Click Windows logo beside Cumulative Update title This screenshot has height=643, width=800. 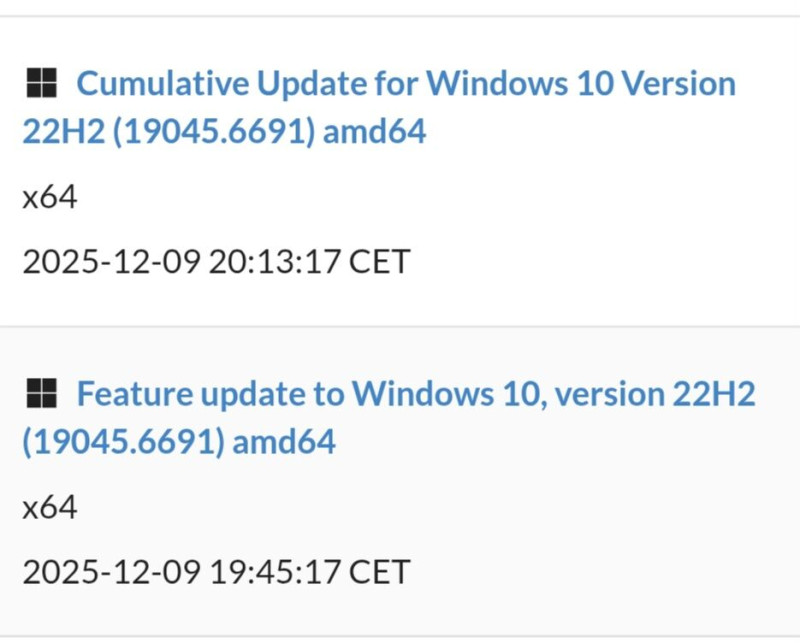[40, 83]
